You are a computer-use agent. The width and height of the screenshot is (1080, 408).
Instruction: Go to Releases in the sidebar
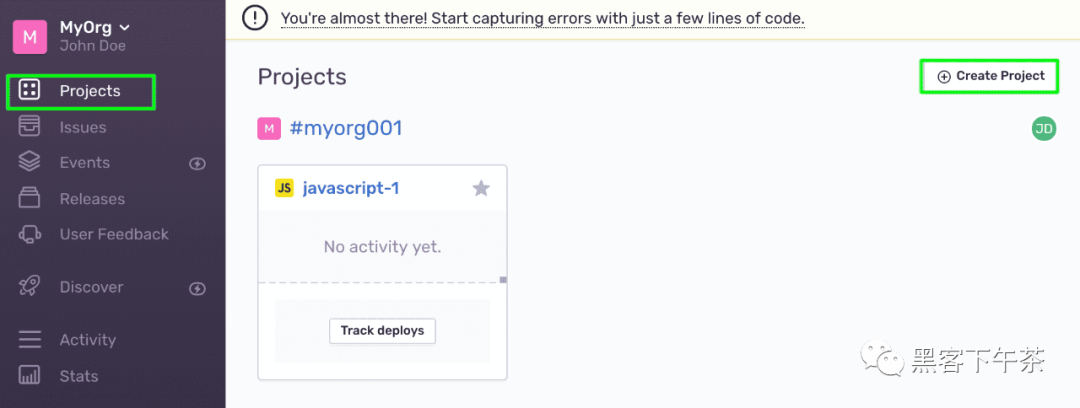pos(92,199)
